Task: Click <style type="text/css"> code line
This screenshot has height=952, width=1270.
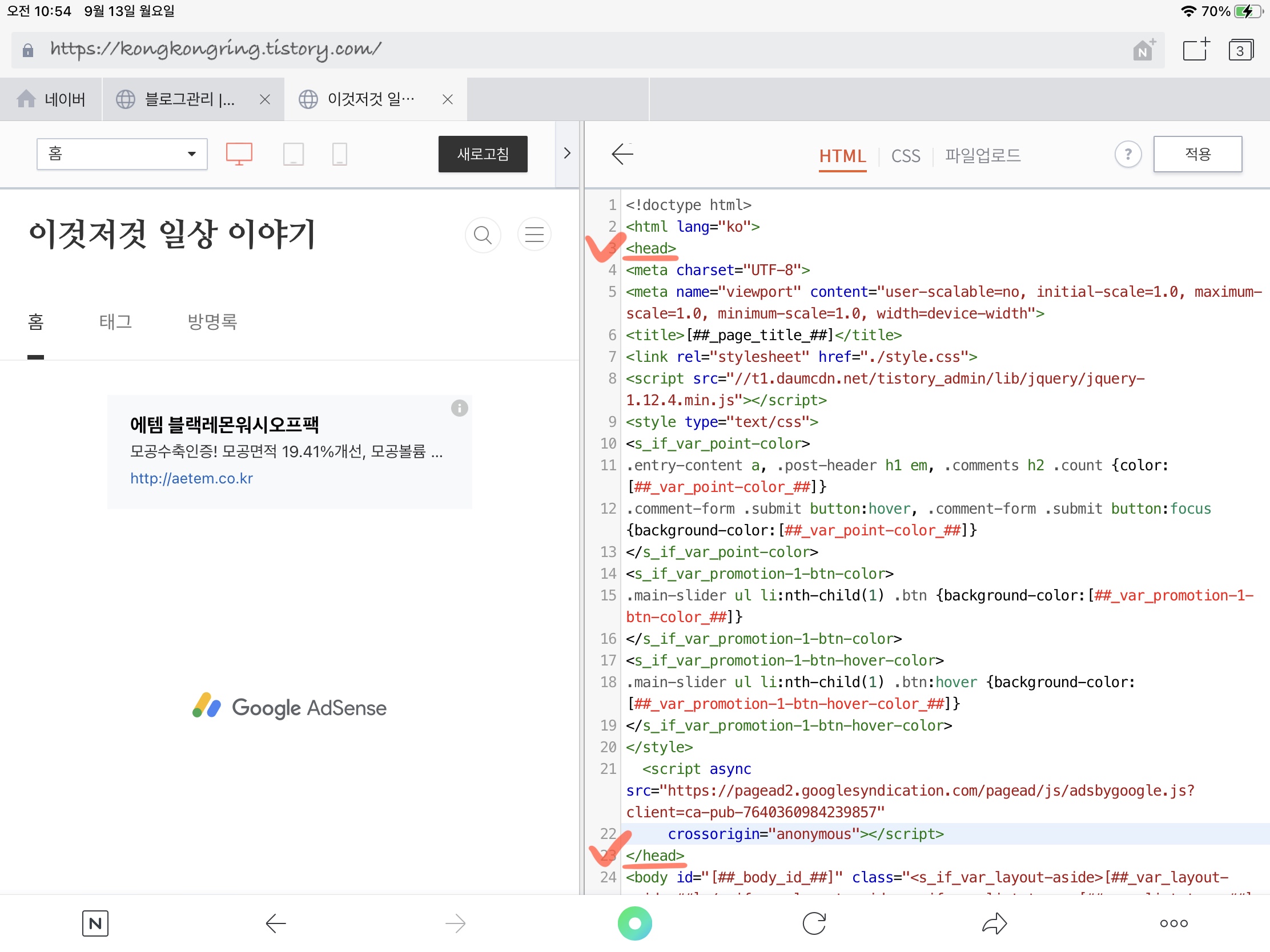Action: point(722,422)
